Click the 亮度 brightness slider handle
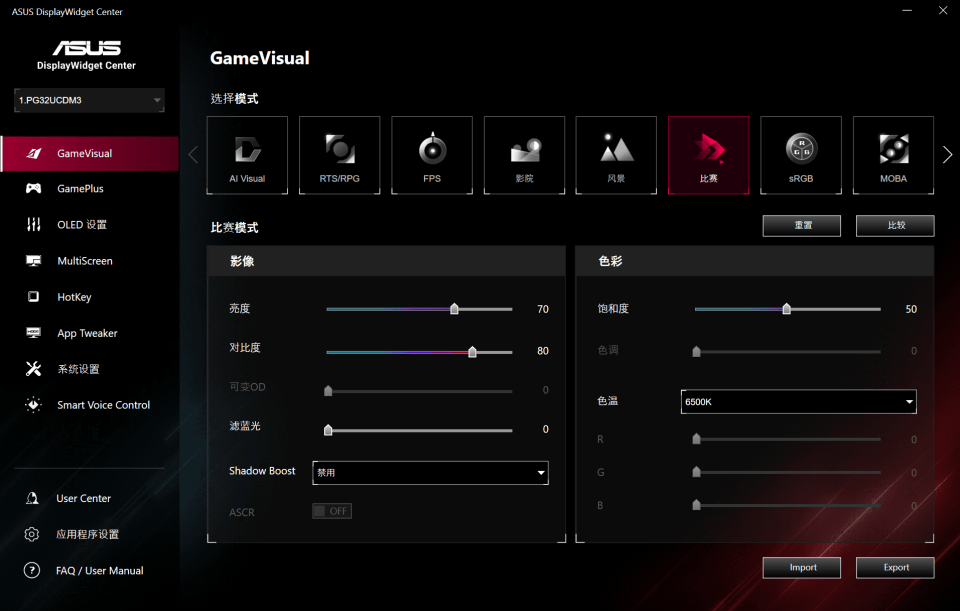 [454, 310]
